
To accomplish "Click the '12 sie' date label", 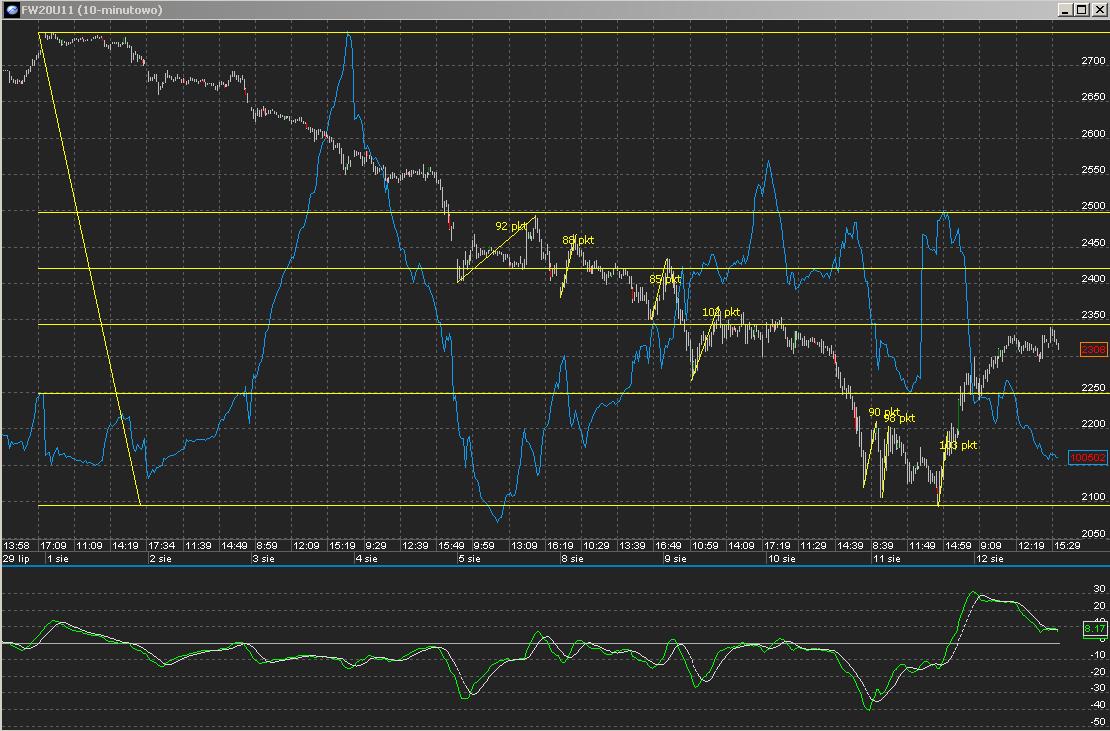I will 990,559.
